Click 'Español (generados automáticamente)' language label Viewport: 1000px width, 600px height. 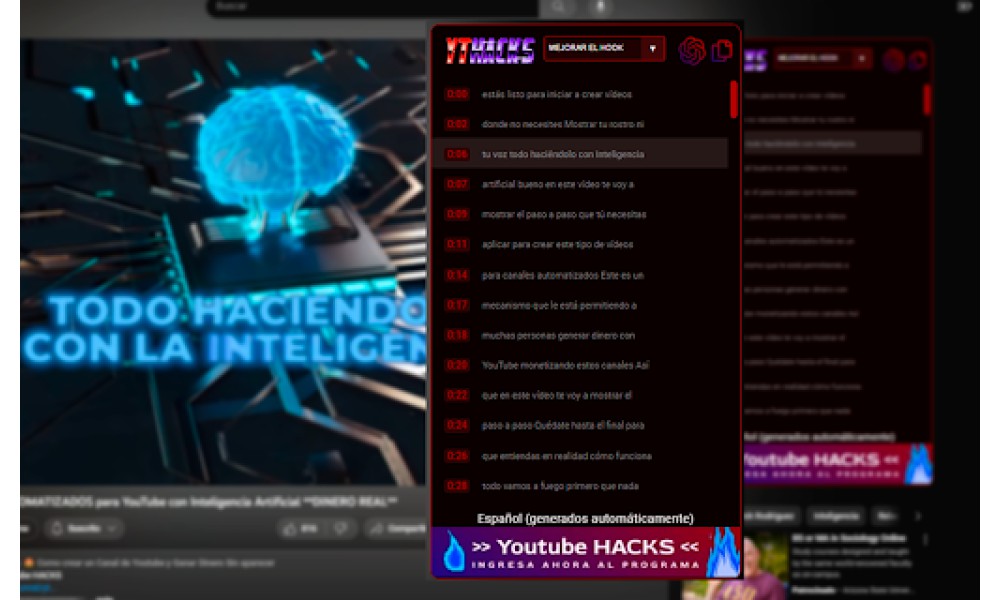click(585, 518)
